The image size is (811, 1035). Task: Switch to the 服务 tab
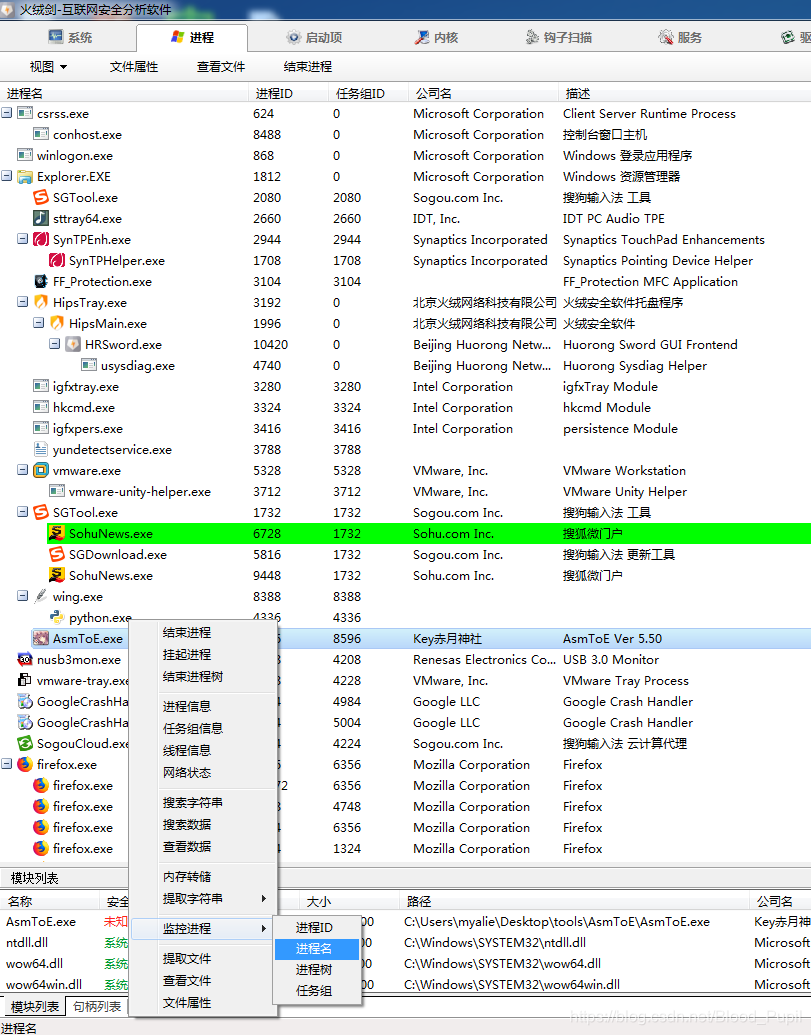click(x=680, y=38)
